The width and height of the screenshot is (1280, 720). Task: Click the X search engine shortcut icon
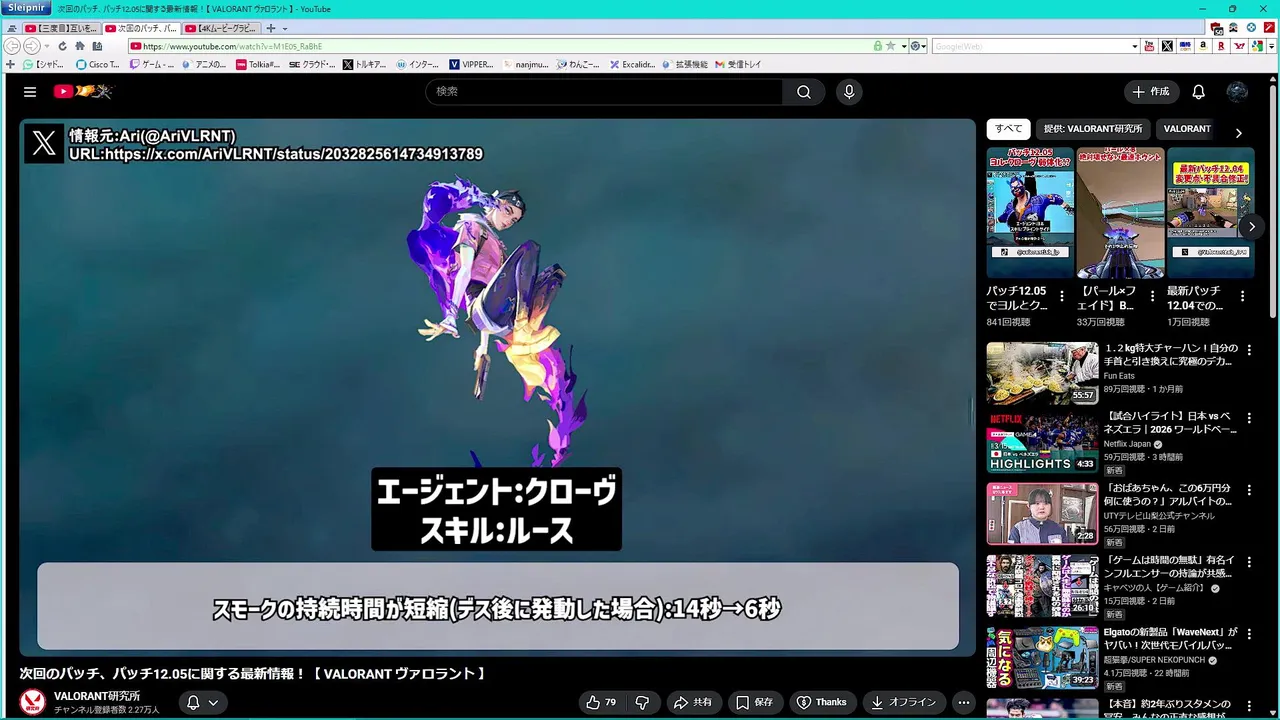[x=1166, y=46]
